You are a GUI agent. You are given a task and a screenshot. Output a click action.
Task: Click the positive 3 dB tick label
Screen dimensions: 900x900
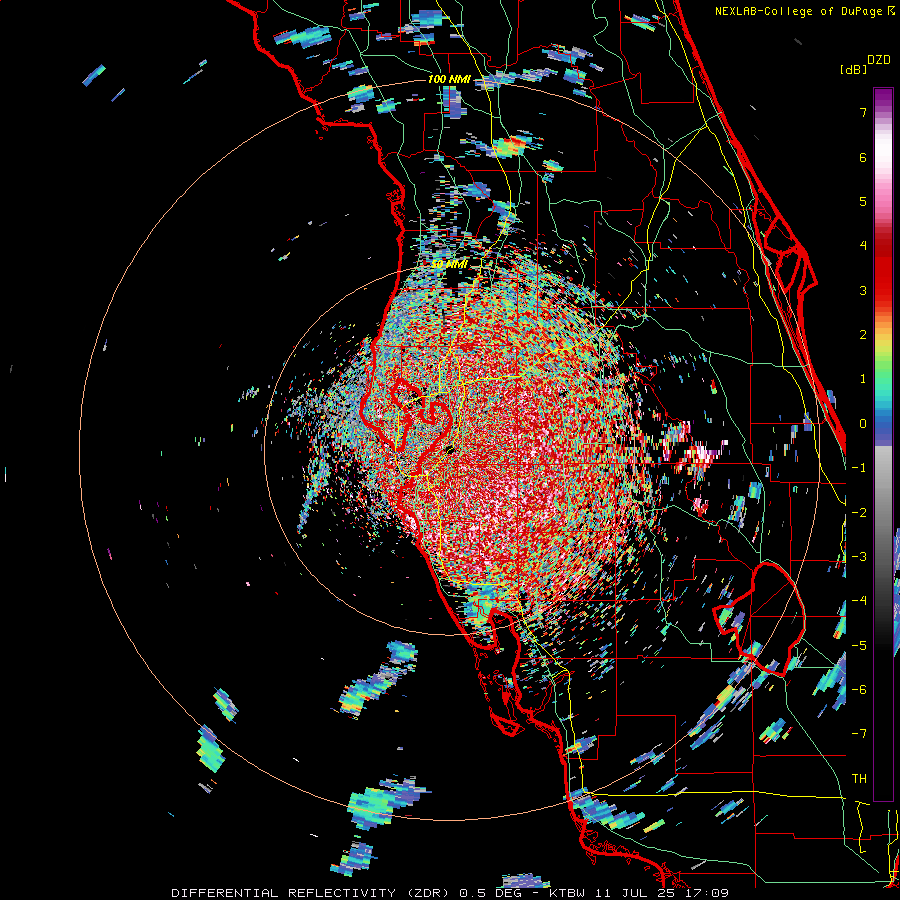[863, 290]
